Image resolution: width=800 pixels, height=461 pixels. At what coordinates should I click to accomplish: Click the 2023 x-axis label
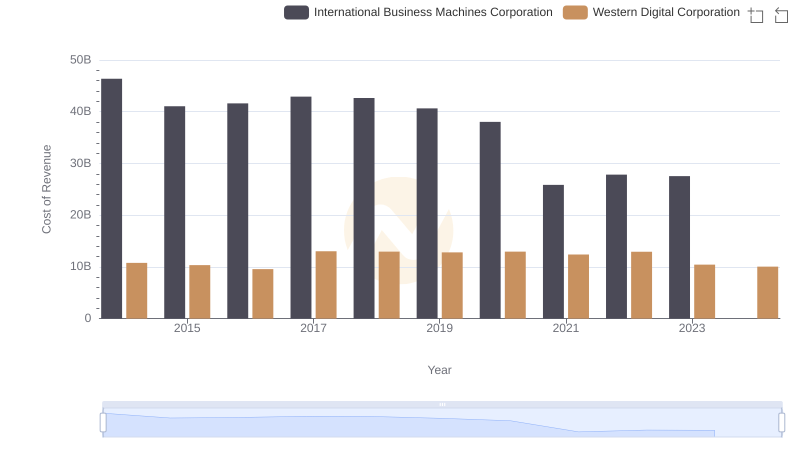[692, 328]
